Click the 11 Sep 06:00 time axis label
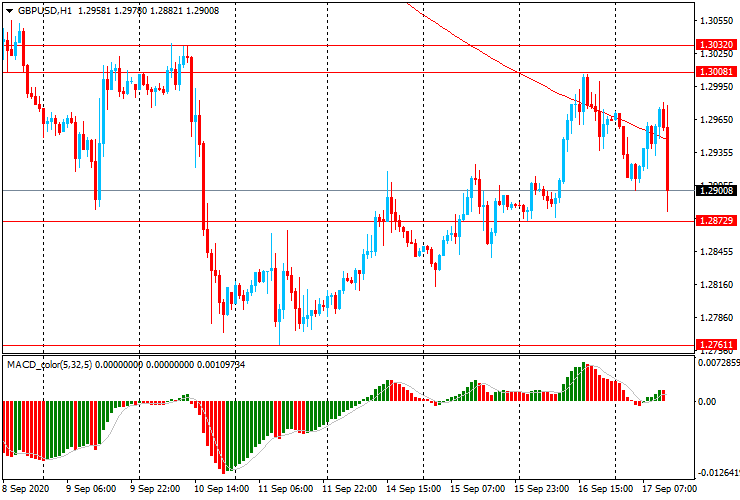Image resolution: width=740 pixels, height=500 pixels. tap(285, 489)
